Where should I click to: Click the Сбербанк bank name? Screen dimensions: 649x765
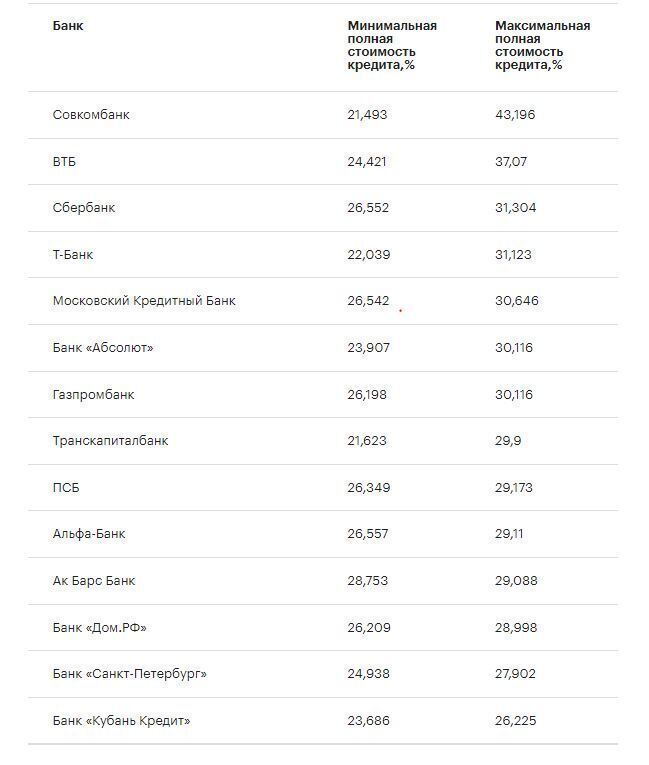(84, 208)
